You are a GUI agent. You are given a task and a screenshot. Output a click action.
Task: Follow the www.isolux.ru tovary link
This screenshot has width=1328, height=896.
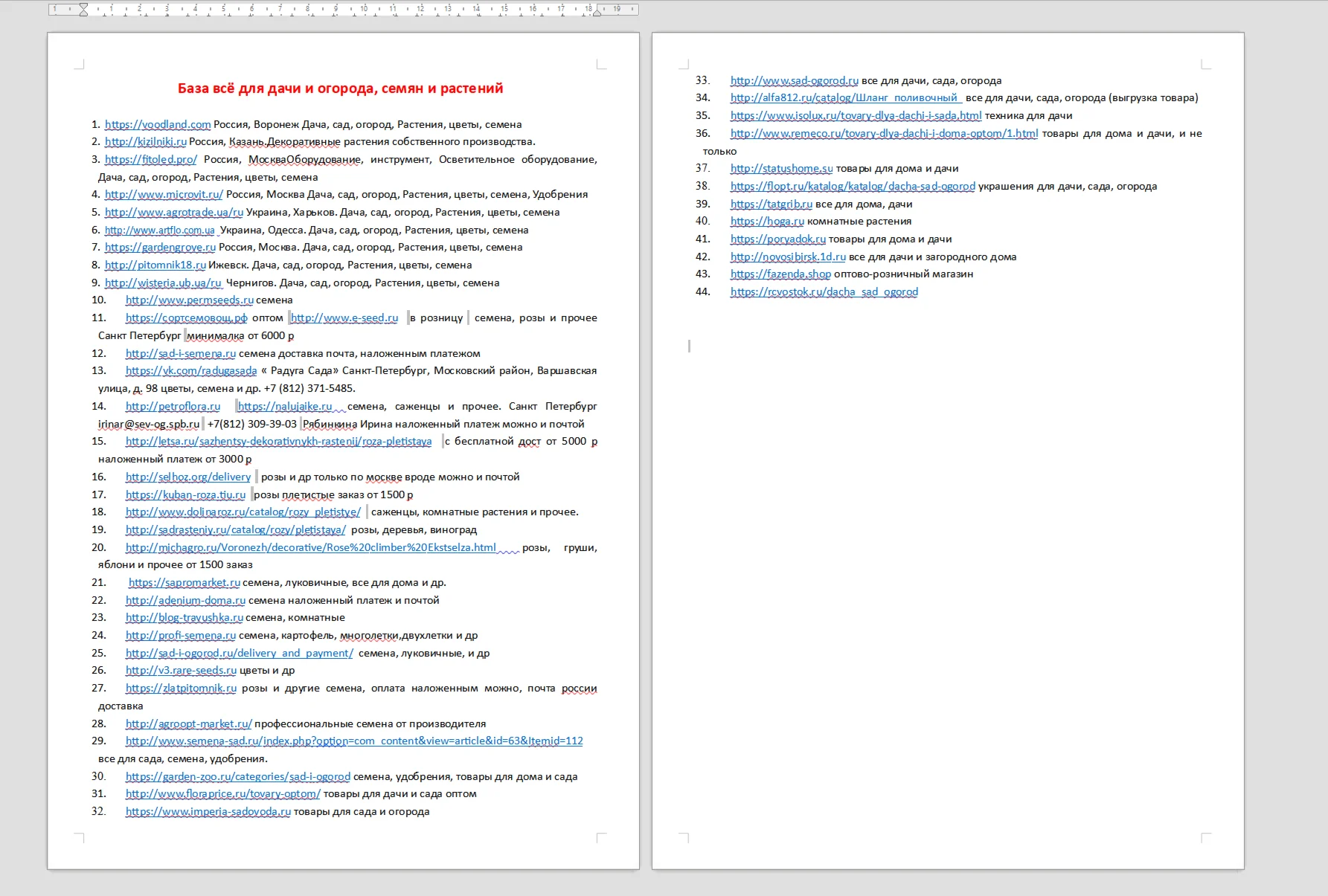tap(856, 115)
